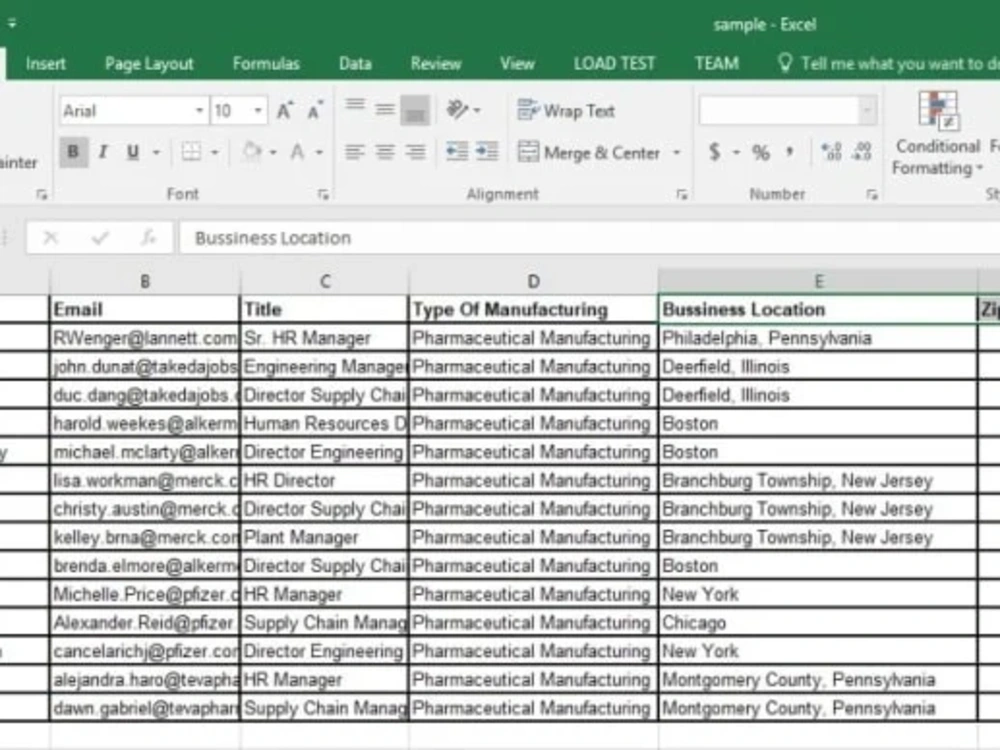Screen dimensions: 1000x750
Task: Open the font size 10 dropdown
Action: click(x=258, y=111)
